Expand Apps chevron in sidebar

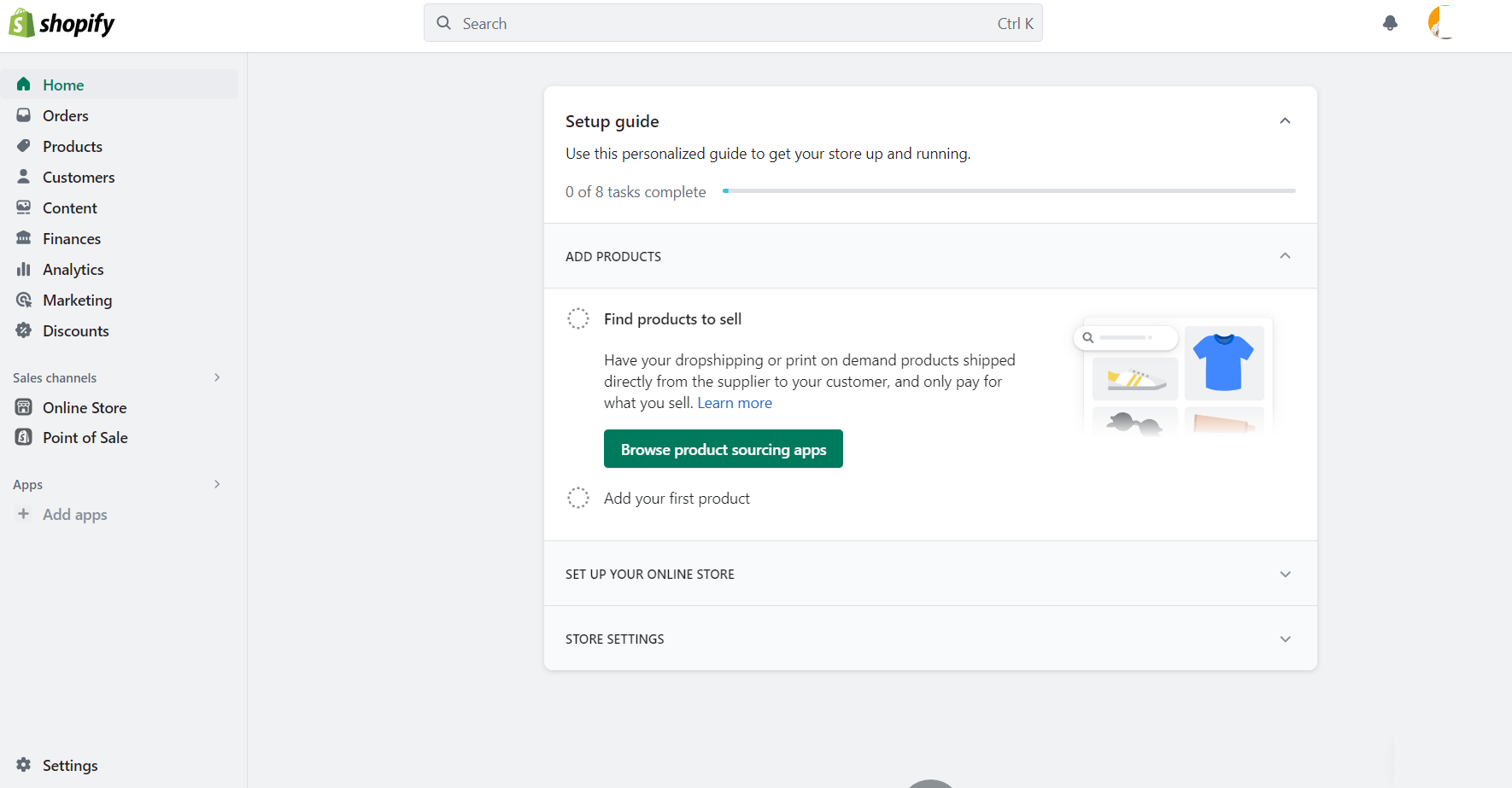click(x=217, y=484)
